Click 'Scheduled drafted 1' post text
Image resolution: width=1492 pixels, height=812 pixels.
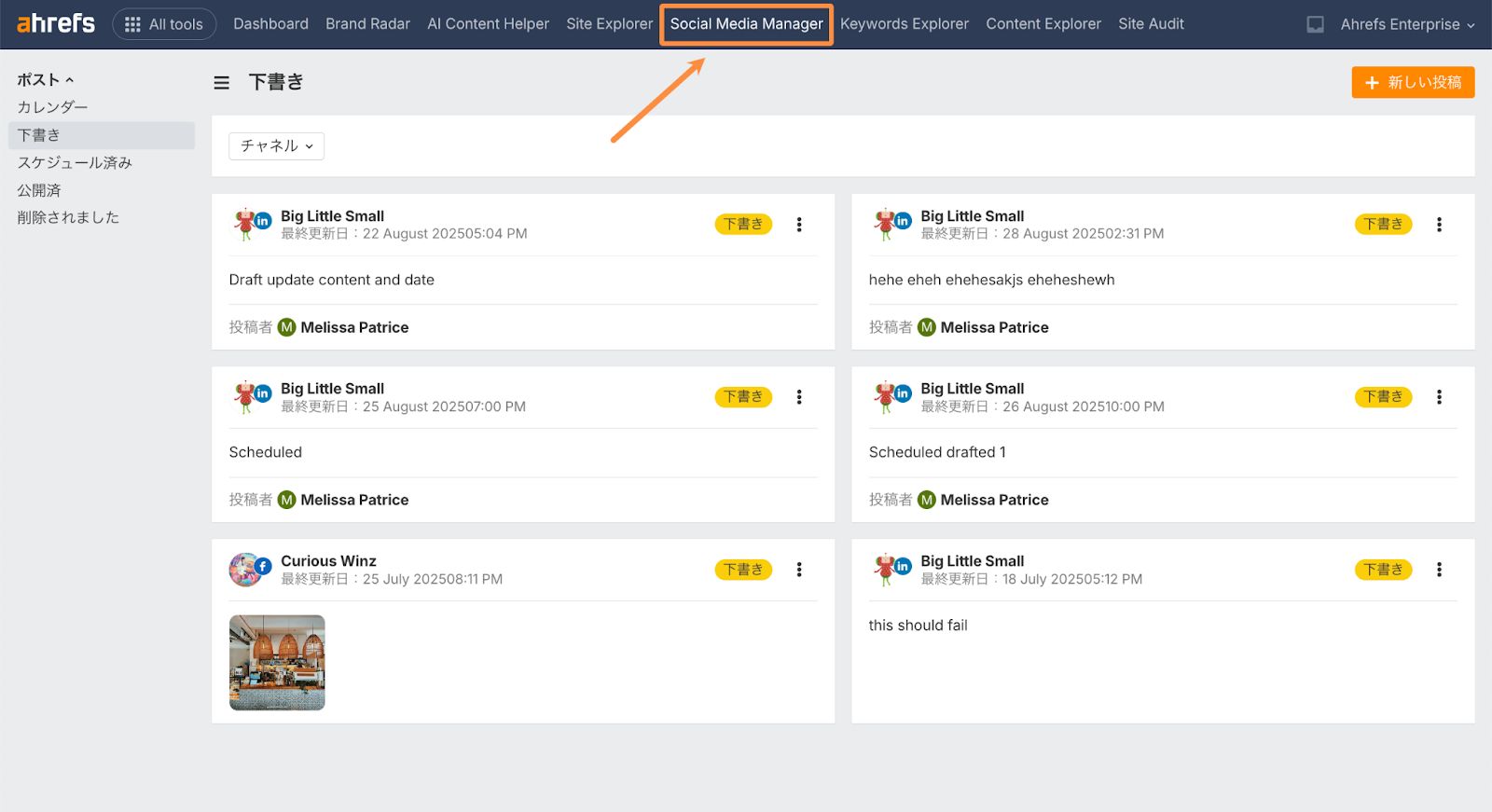[937, 452]
